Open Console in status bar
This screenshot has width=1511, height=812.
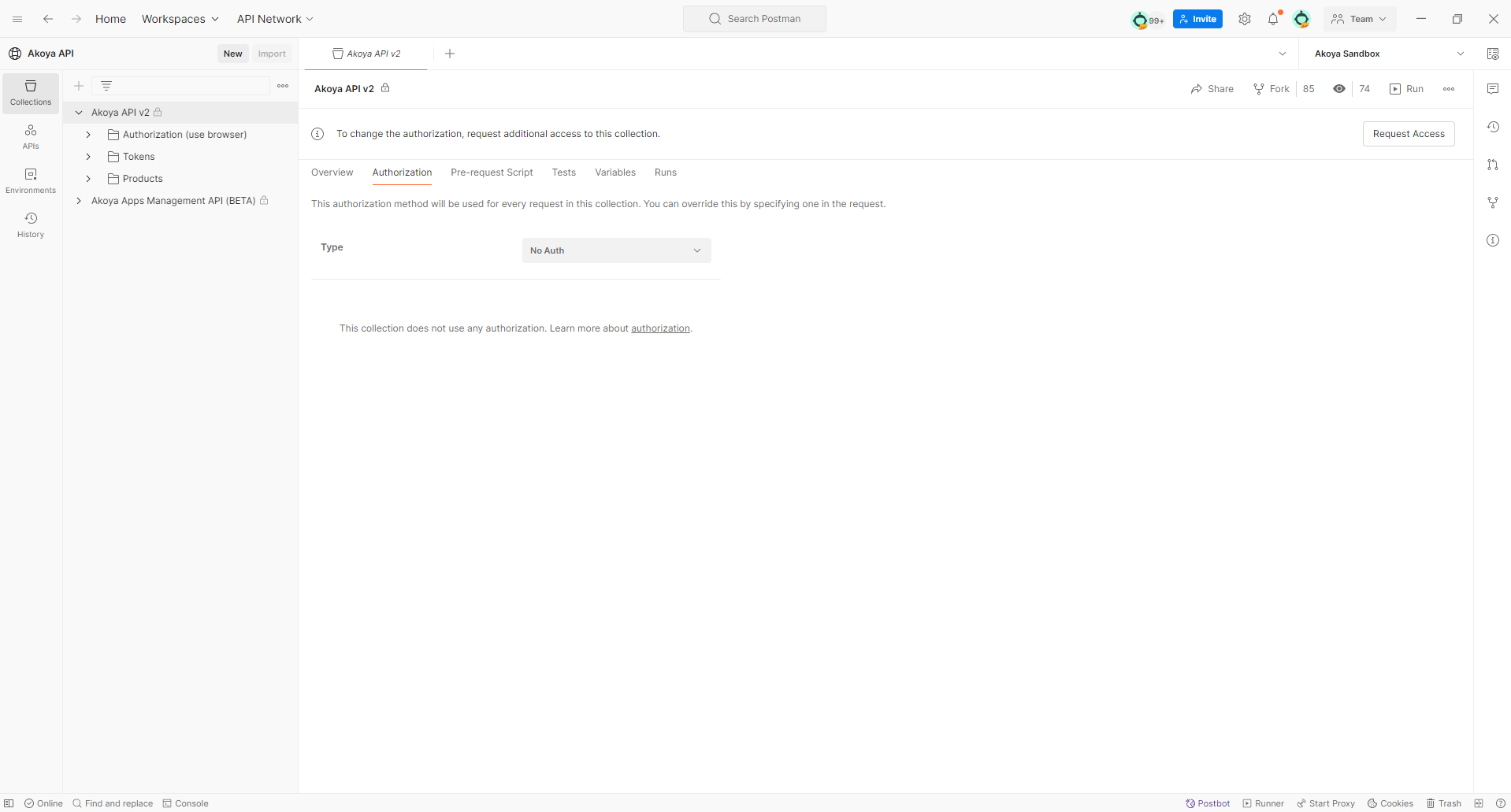pyautogui.click(x=185, y=803)
